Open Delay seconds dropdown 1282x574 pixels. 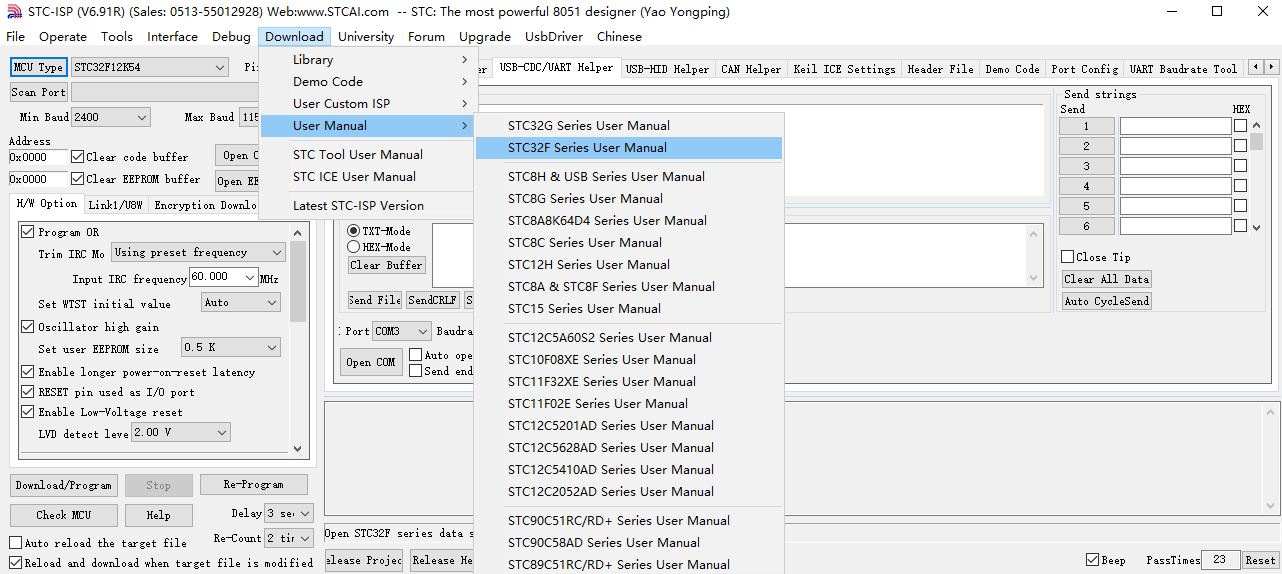click(x=289, y=513)
